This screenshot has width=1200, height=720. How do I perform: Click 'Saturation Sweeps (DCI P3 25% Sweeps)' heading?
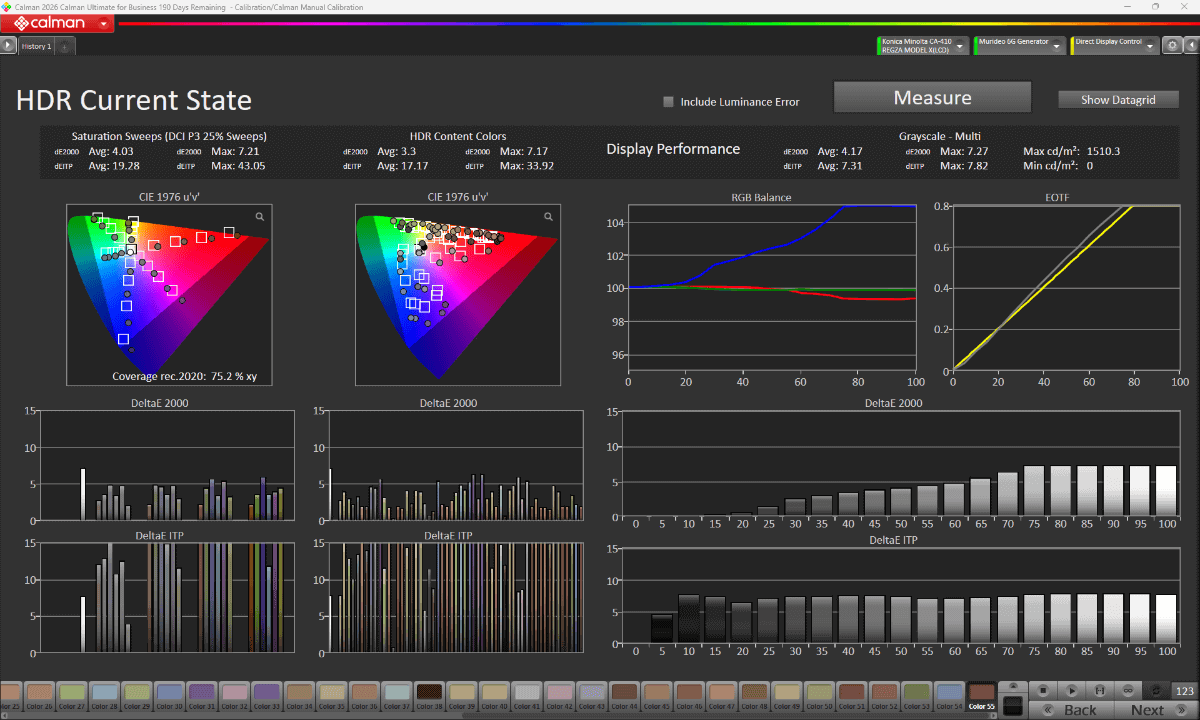[169, 136]
